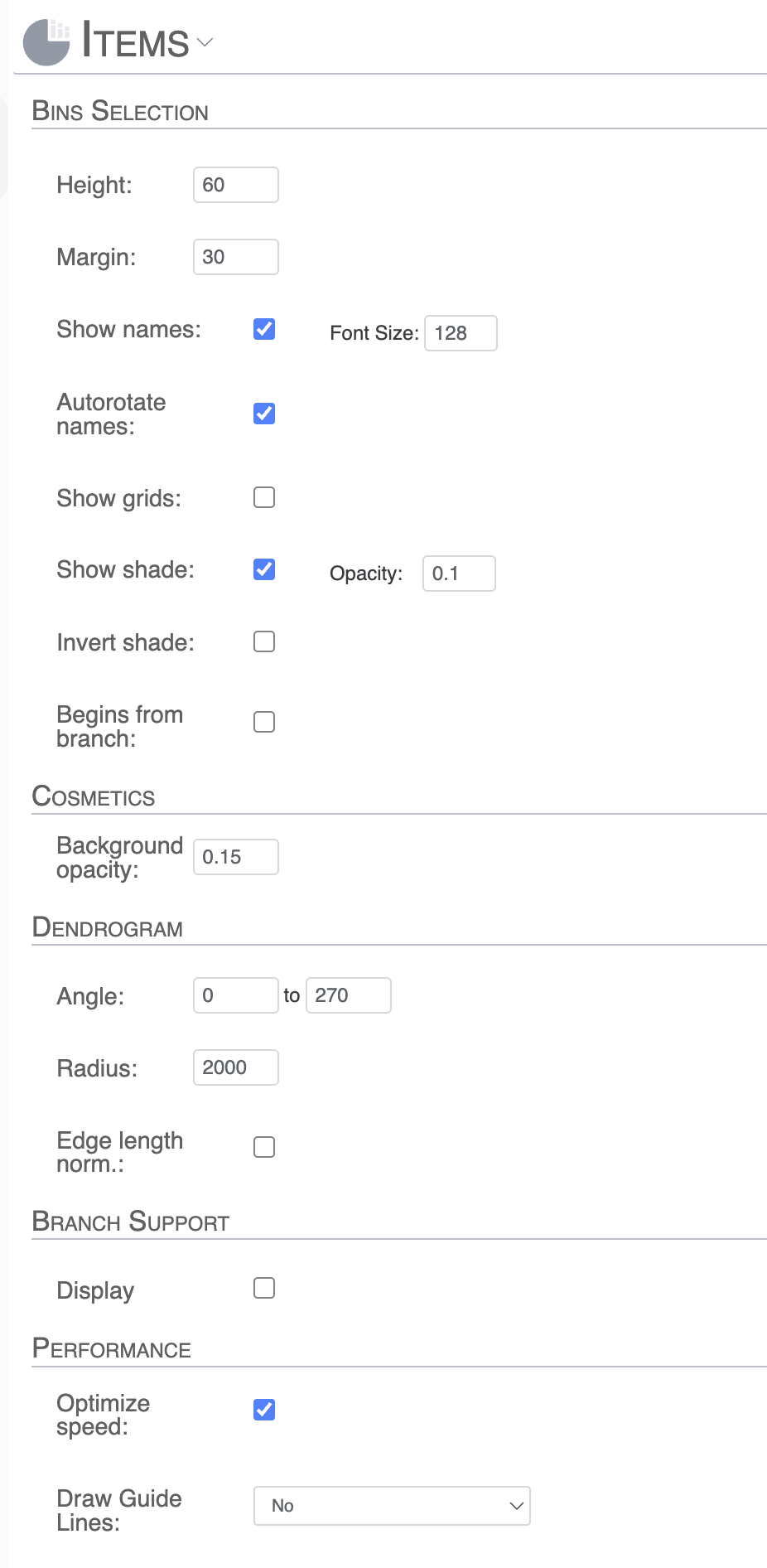This screenshot has width=767, height=1568.
Task: Click the Height input field
Action: pyautogui.click(x=235, y=184)
